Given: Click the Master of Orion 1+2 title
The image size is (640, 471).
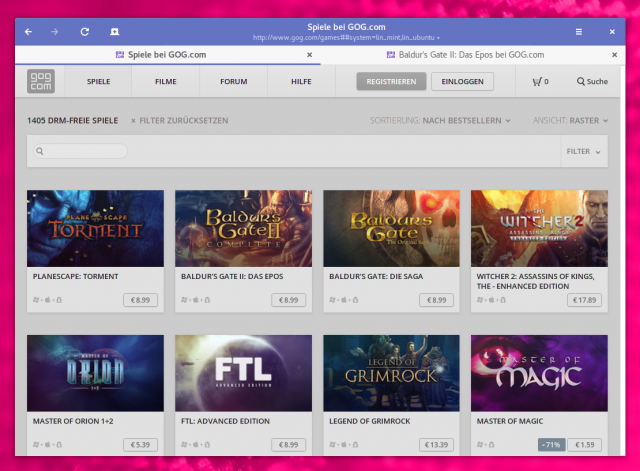Looking at the screenshot, I should [x=73, y=421].
